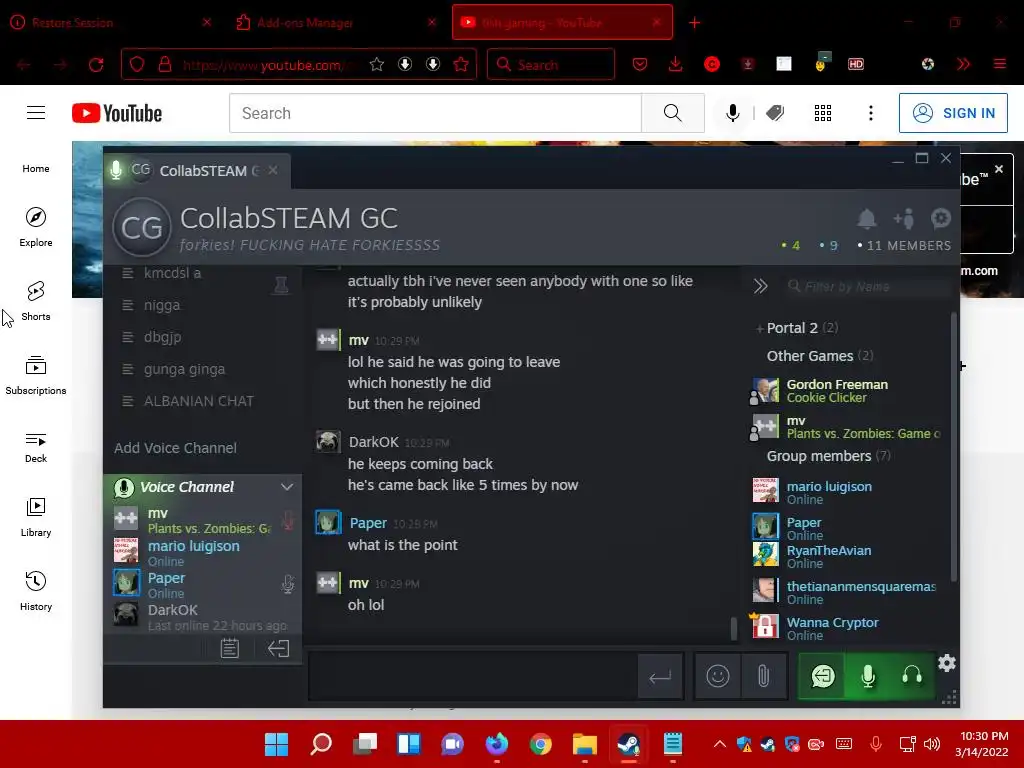
Task: Open YouTube Shorts
Action: pos(36,300)
